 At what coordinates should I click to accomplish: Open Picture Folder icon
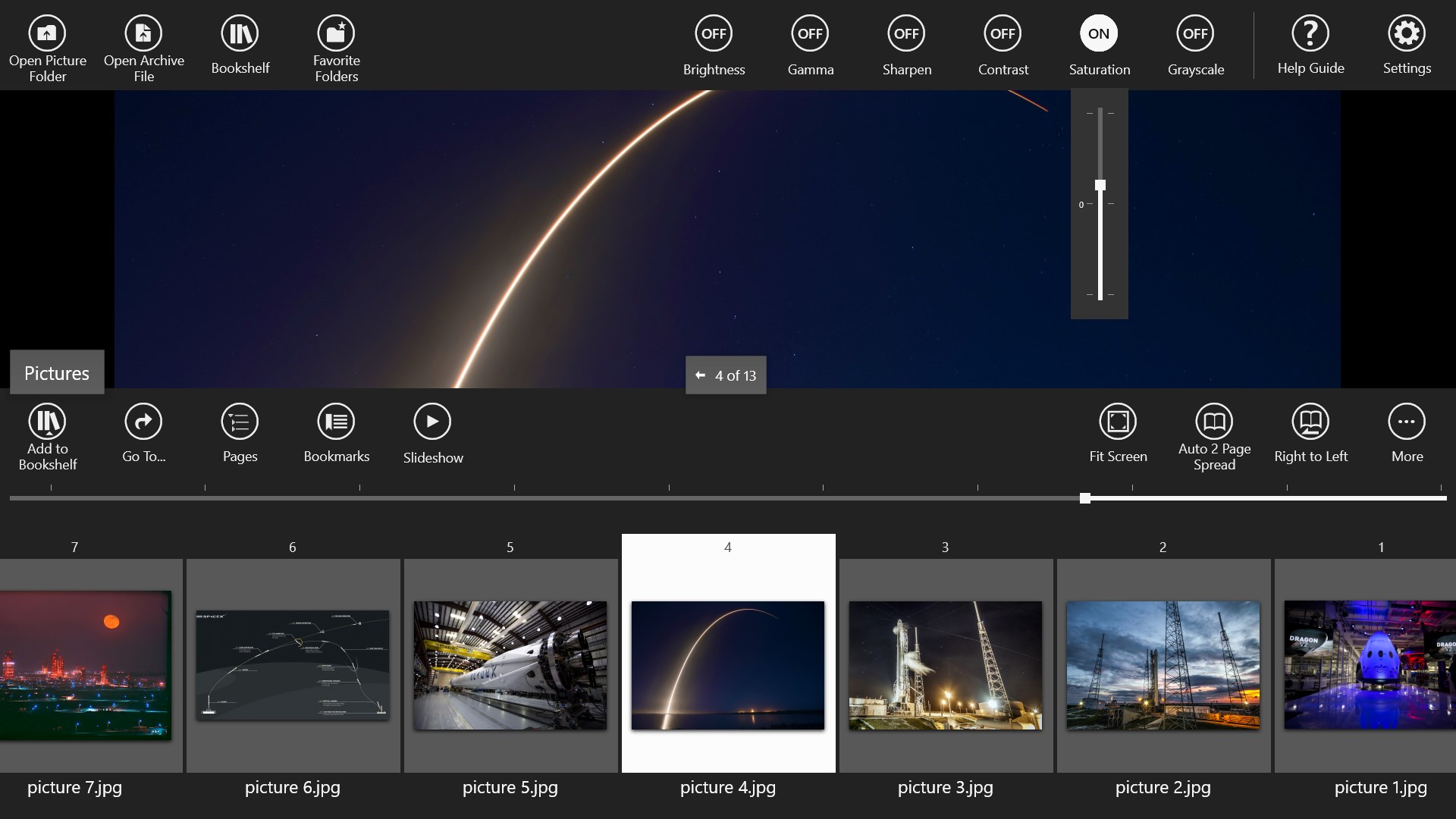pos(47,33)
